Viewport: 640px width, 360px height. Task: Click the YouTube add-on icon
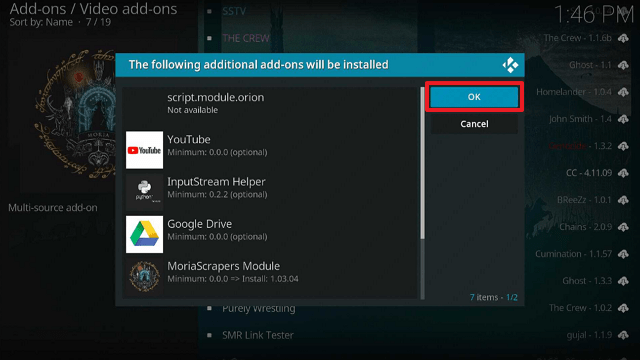tap(144, 150)
